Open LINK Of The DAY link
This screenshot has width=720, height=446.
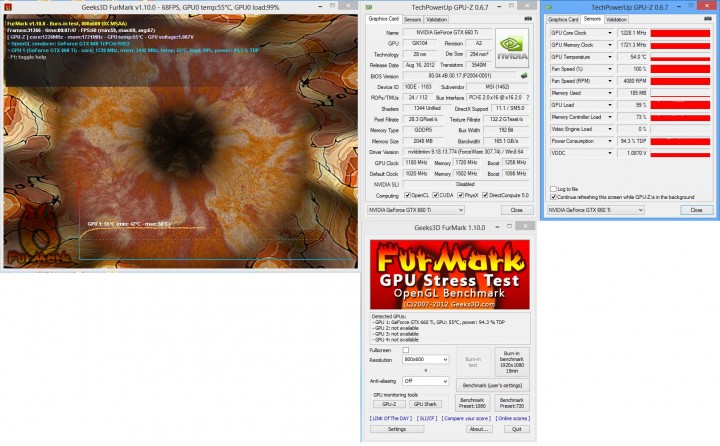tap(390, 418)
